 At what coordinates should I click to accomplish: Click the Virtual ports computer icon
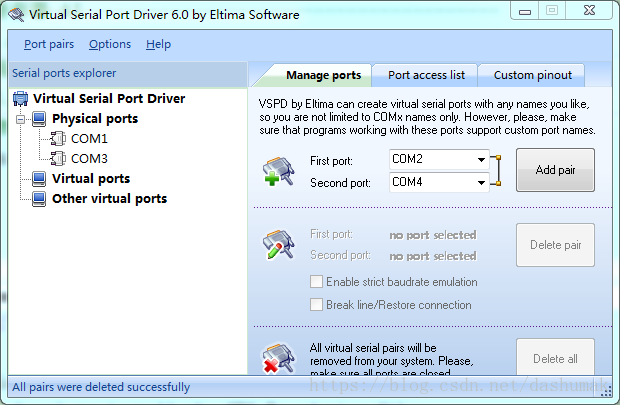coord(39,179)
